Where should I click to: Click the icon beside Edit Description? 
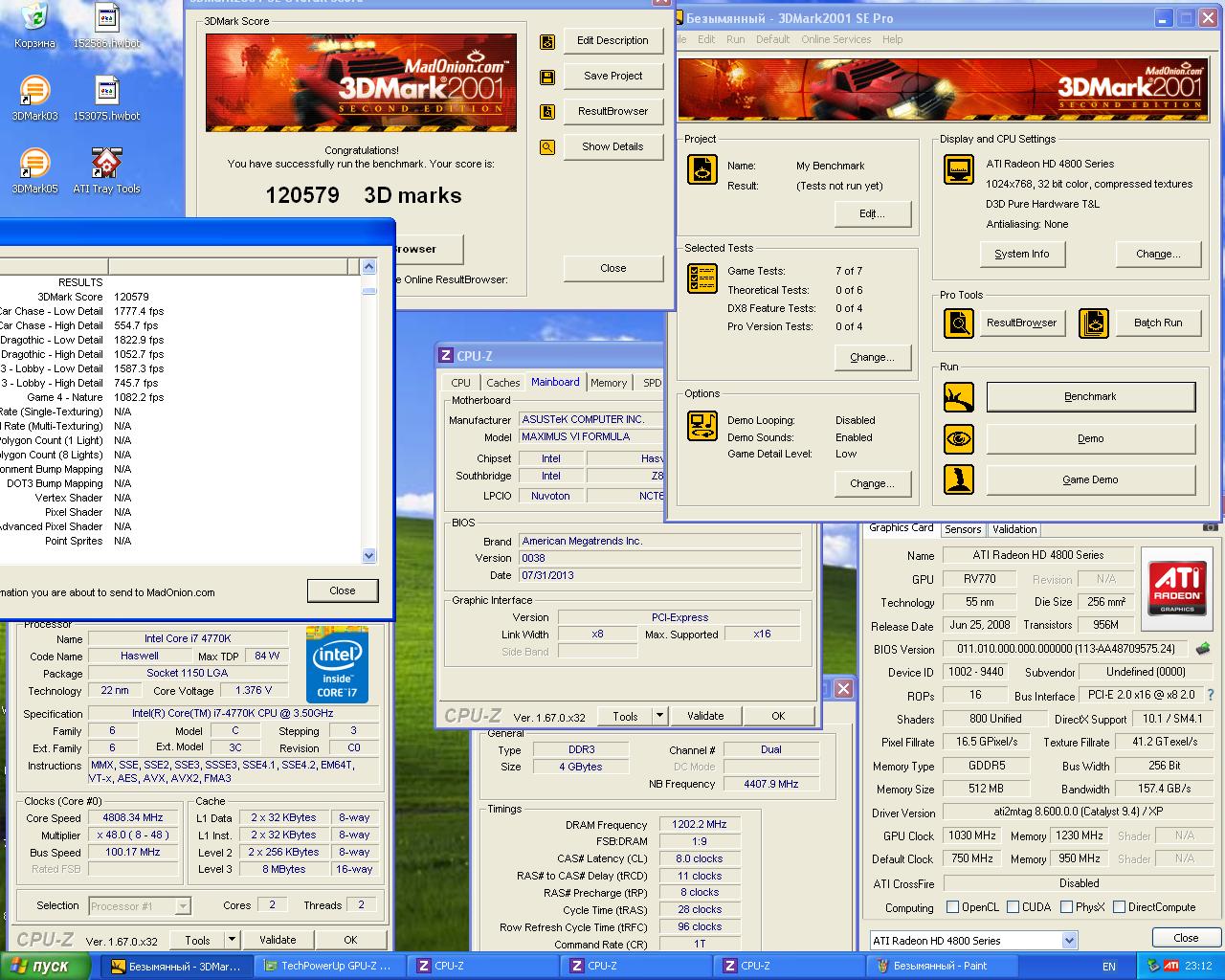[x=547, y=41]
